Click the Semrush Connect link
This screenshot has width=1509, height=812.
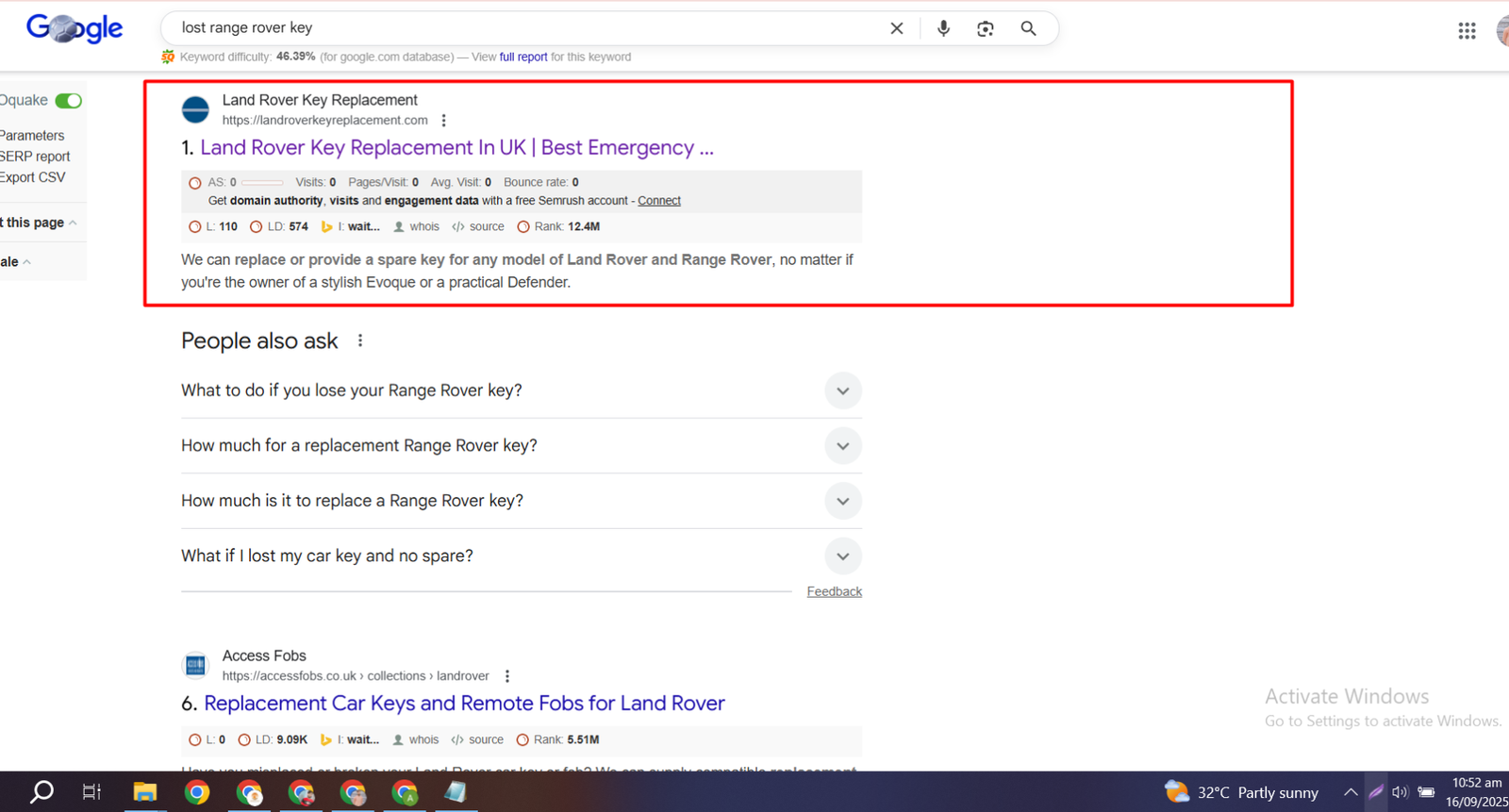(x=658, y=201)
